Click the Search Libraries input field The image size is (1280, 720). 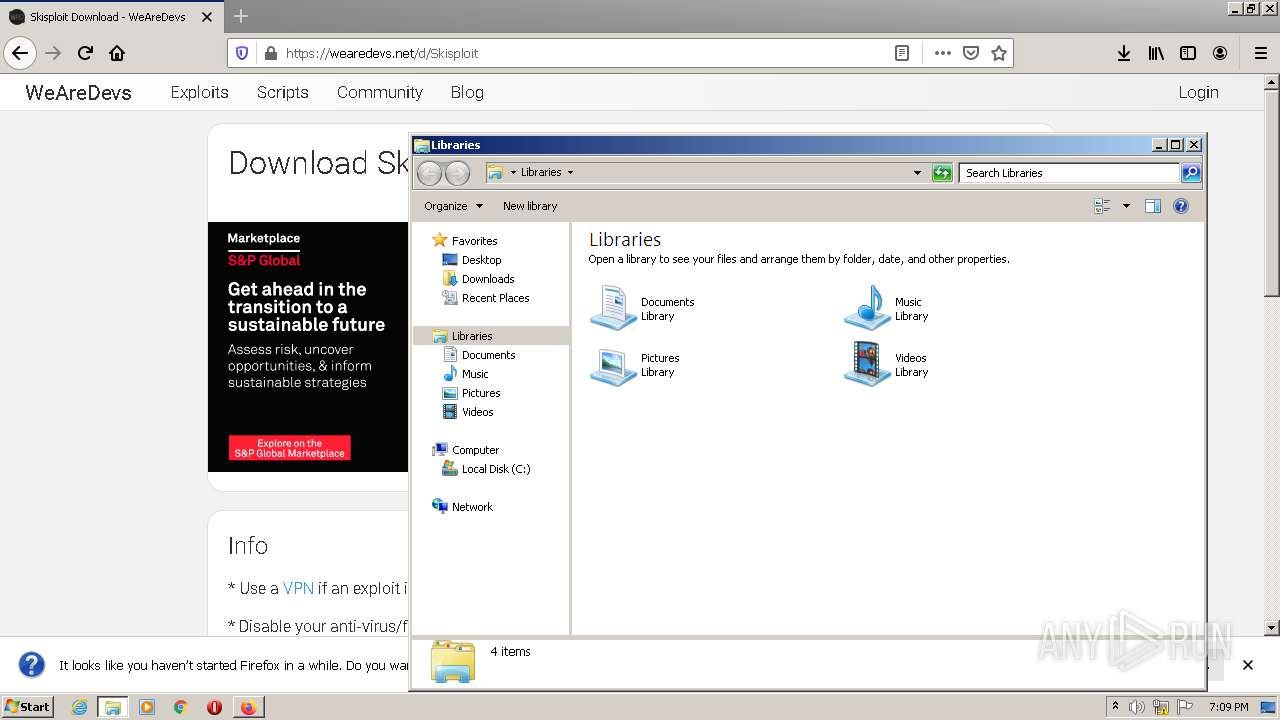[x=1068, y=173]
